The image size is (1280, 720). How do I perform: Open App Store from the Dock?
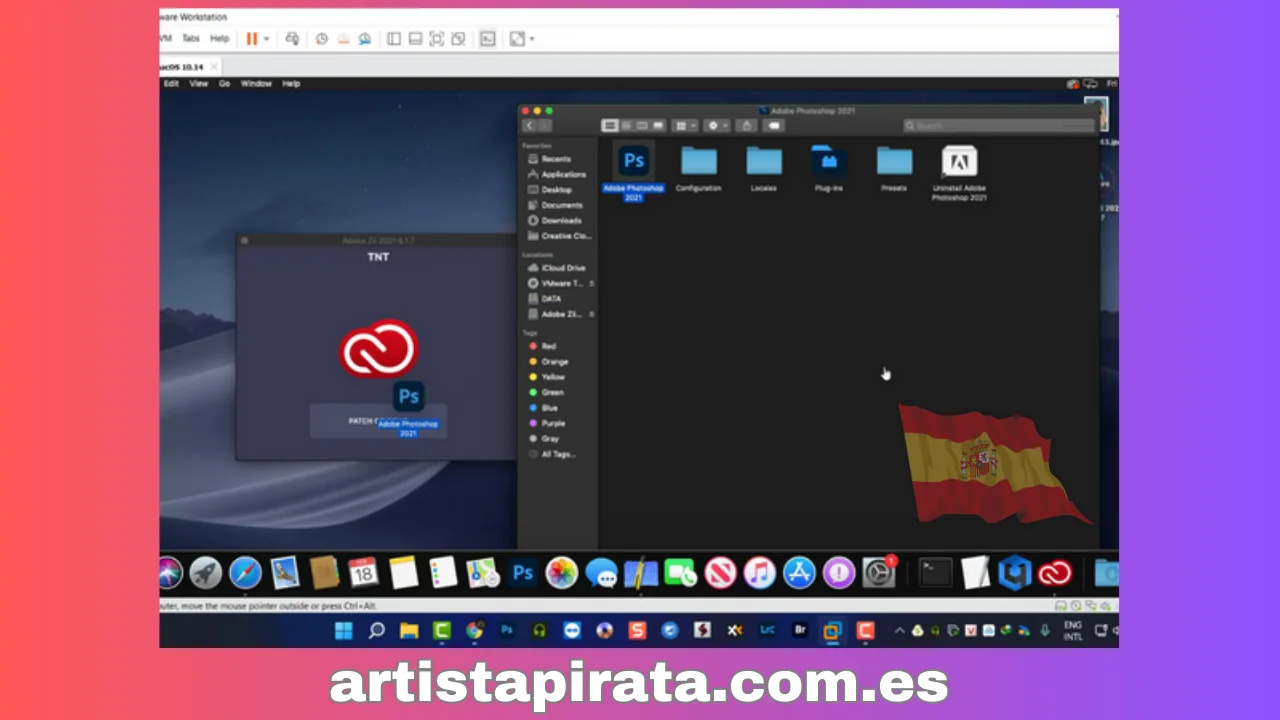point(799,573)
